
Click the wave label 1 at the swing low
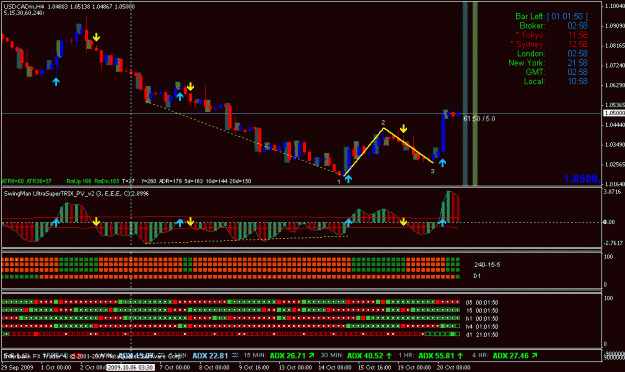coord(339,182)
